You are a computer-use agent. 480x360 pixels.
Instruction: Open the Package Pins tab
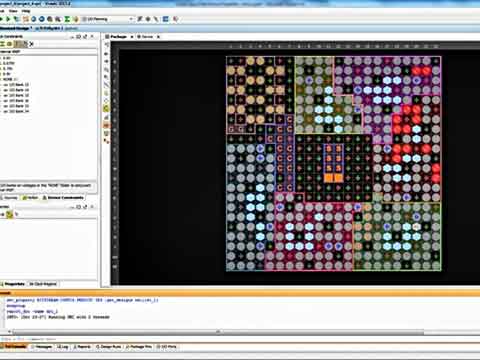click(x=139, y=347)
